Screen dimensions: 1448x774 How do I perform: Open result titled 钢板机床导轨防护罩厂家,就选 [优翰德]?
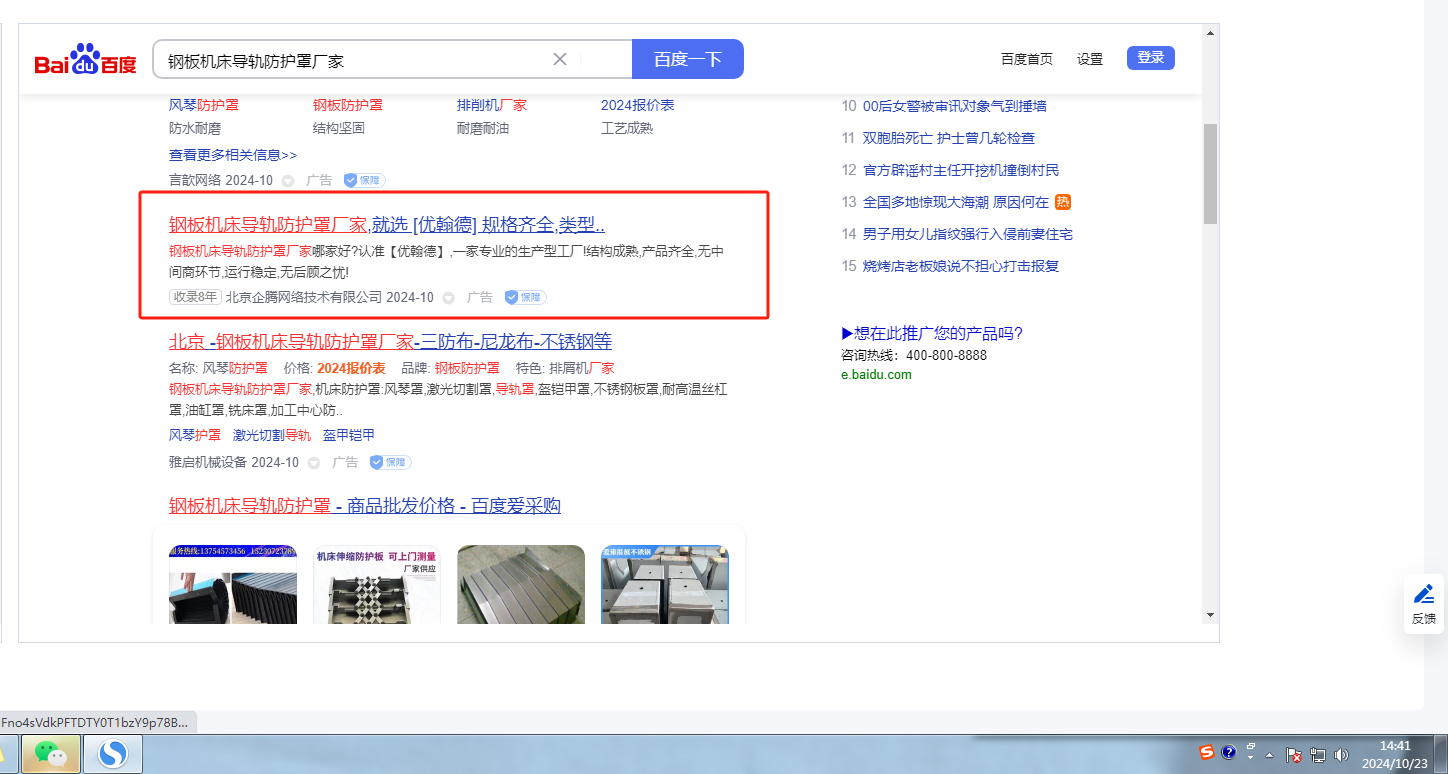click(x=387, y=225)
